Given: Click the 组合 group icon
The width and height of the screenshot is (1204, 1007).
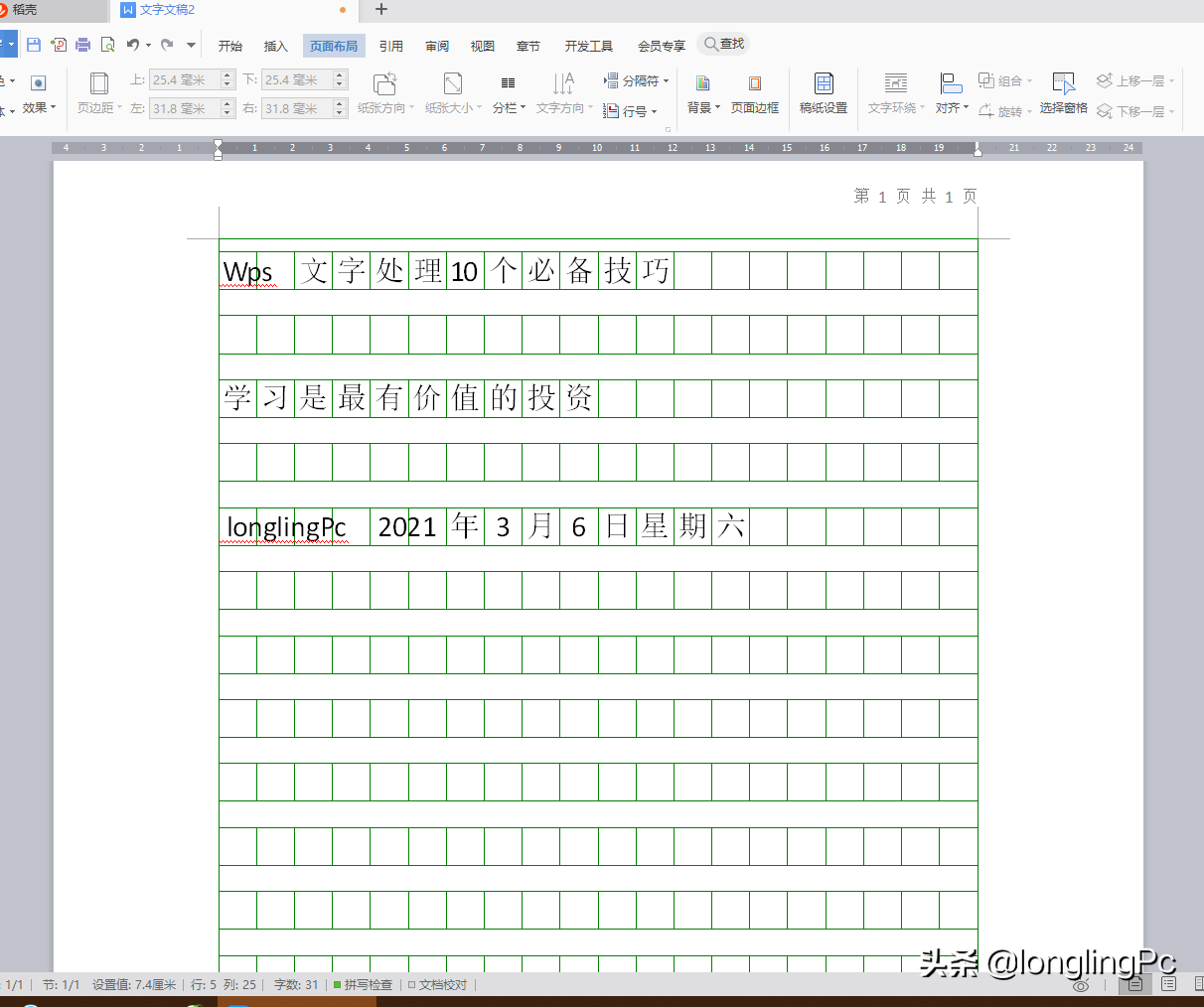Looking at the screenshot, I should tap(986, 80).
